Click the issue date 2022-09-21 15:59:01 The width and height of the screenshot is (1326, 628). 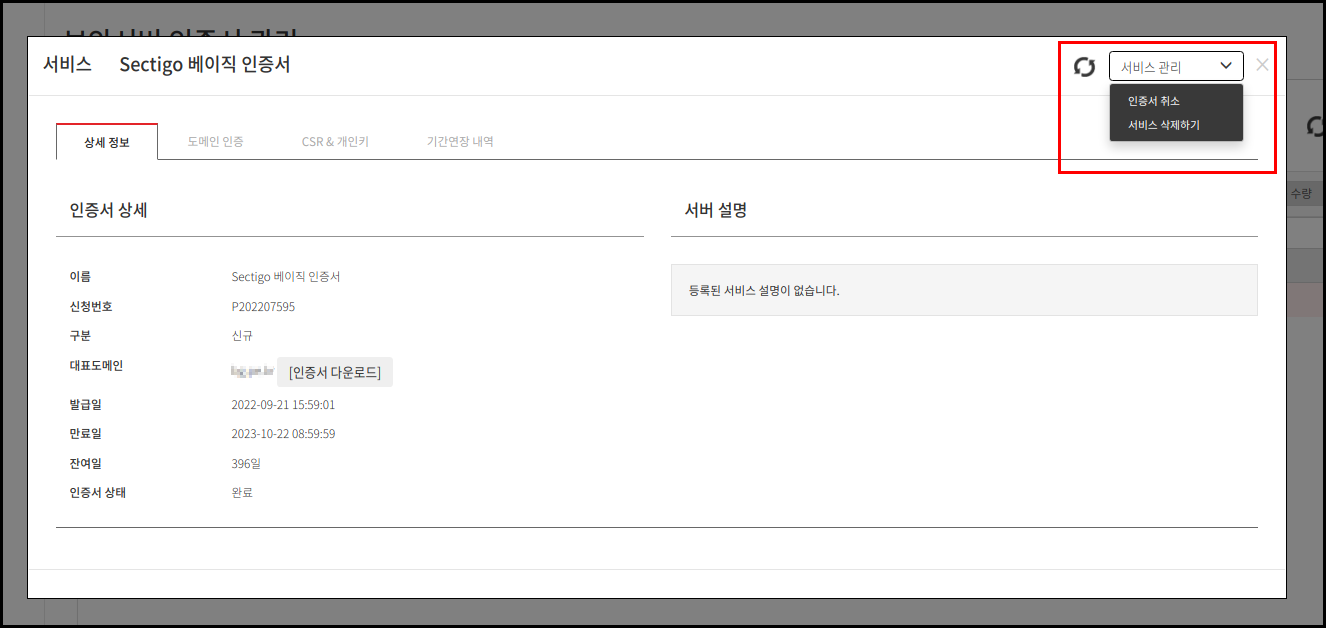pos(283,405)
